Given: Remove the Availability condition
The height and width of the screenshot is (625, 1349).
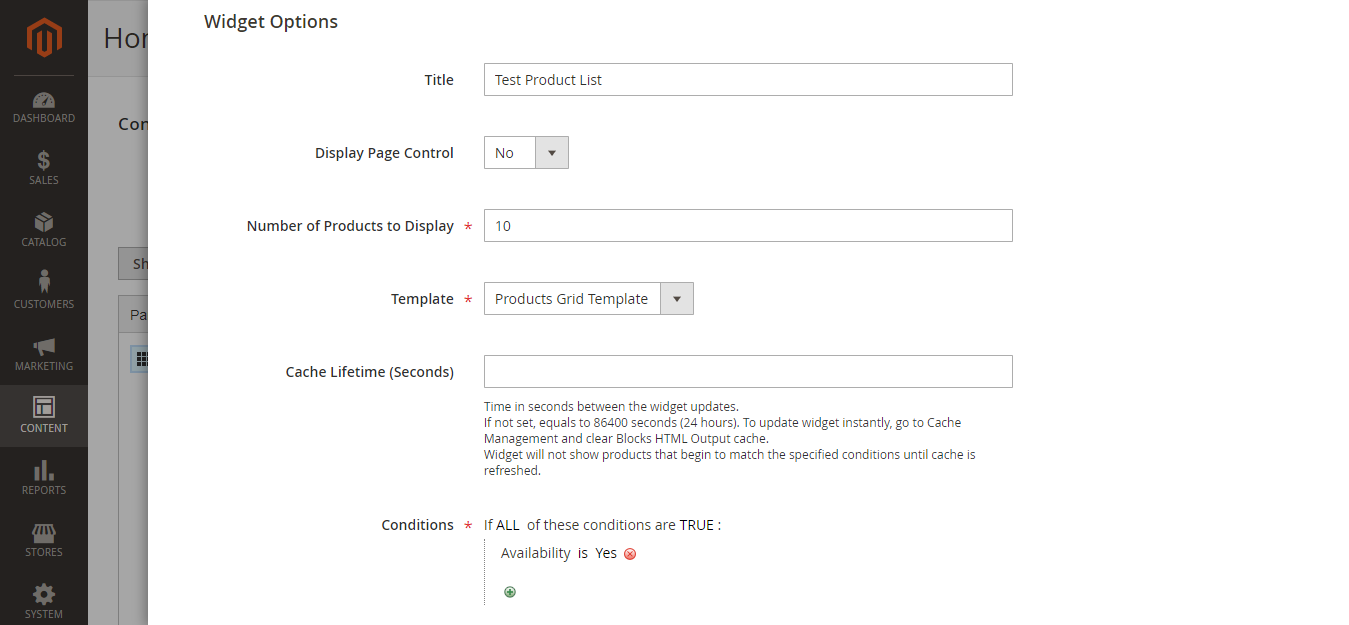Looking at the screenshot, I should point(629,553).
